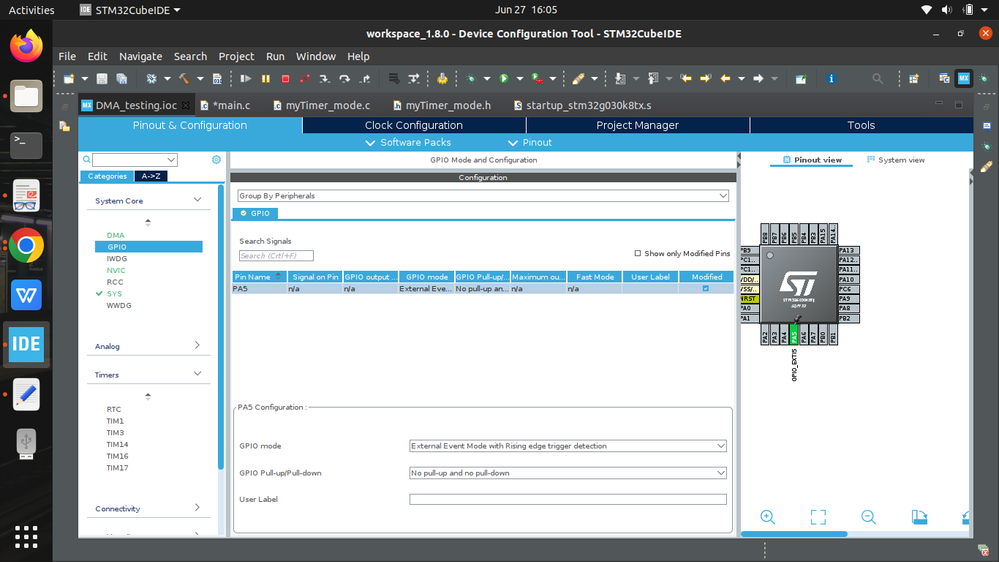Show applications grid in dock
The height and width of the screenshot is (562, 999).
[x=26, y=537]
